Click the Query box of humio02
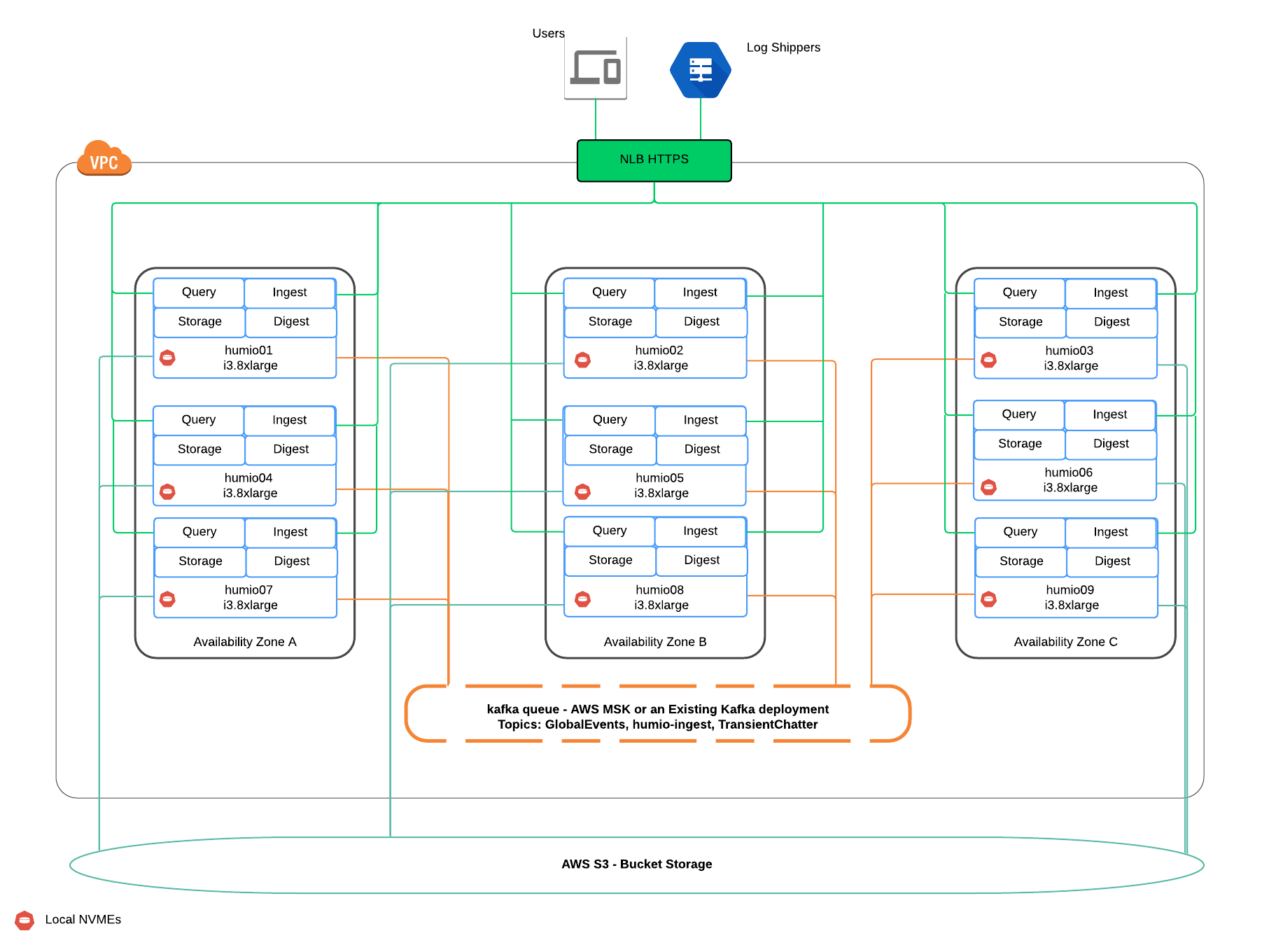The width and height of the screenshot is (1262, 952). click(609, 293)
